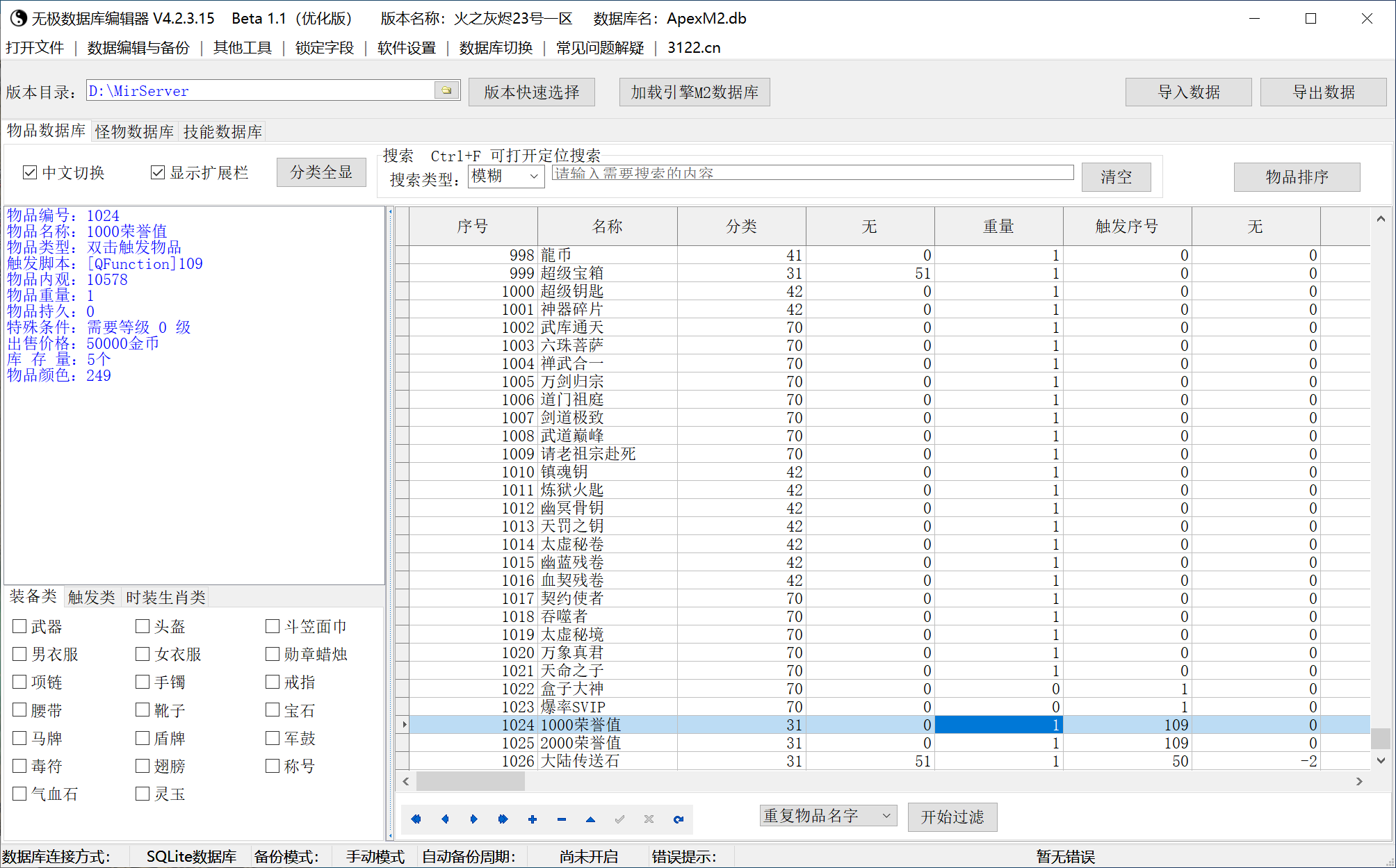Switch to the 怪物数据库 tab
1396x868 pixels.
pos(135,131)
